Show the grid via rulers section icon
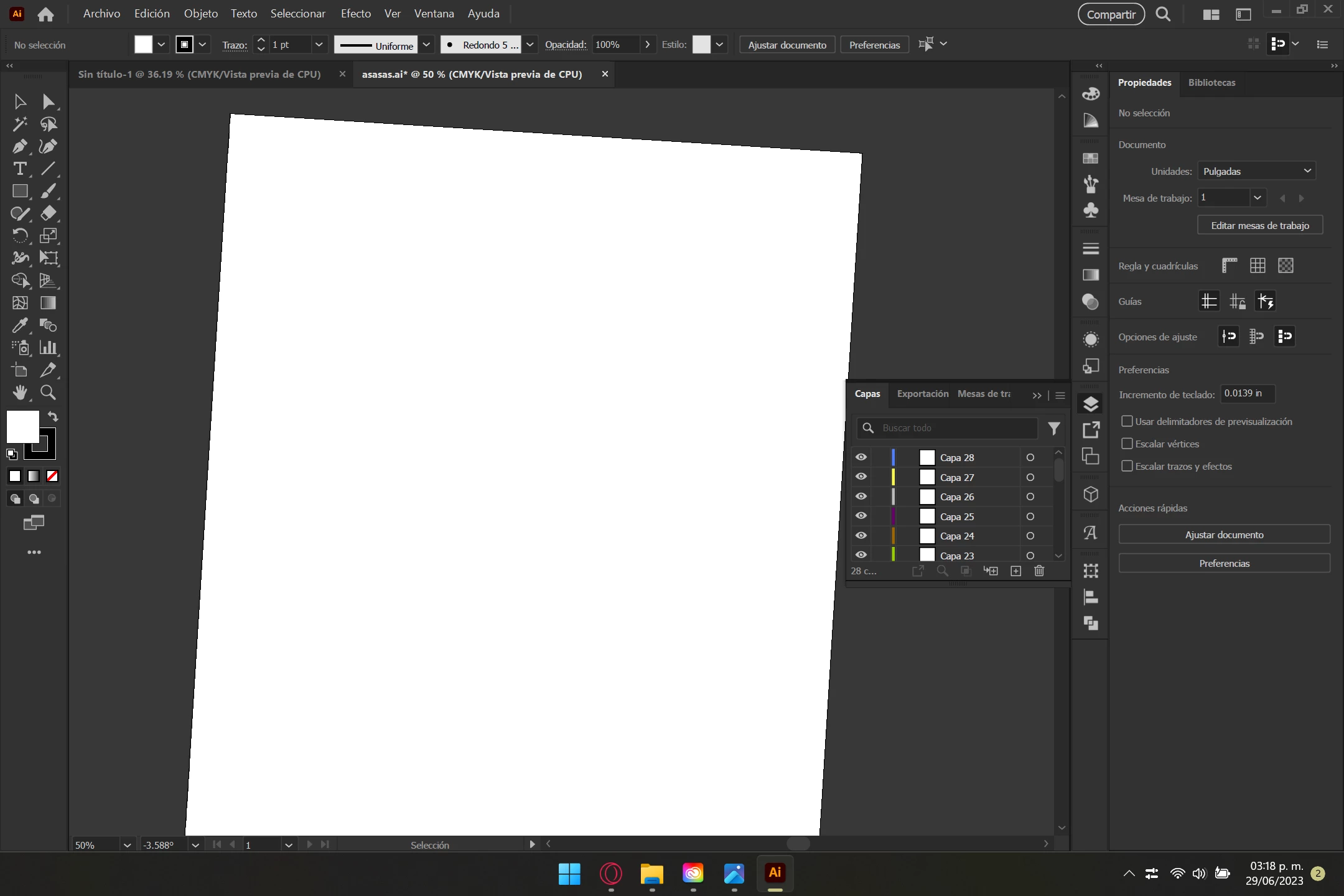The width and height of the screenshot is (1344, 896). tap(1258, 266)
